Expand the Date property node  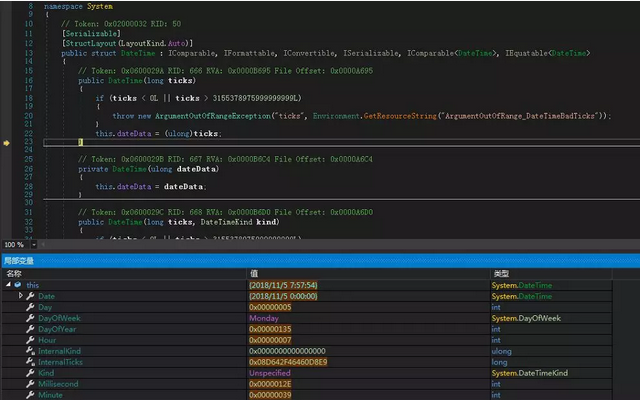click(20, 296)
